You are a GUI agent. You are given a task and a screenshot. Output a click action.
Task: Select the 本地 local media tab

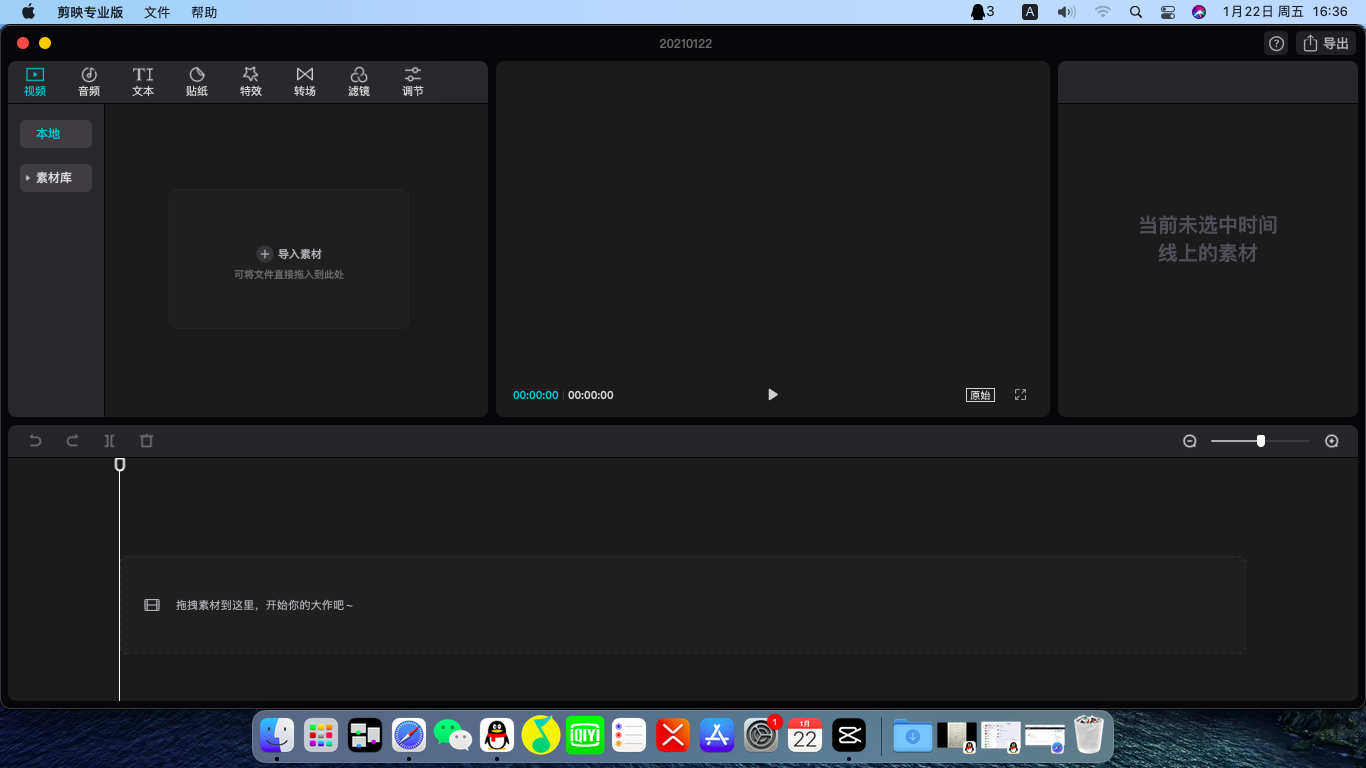pyautogui.click(x=56, y=134)
